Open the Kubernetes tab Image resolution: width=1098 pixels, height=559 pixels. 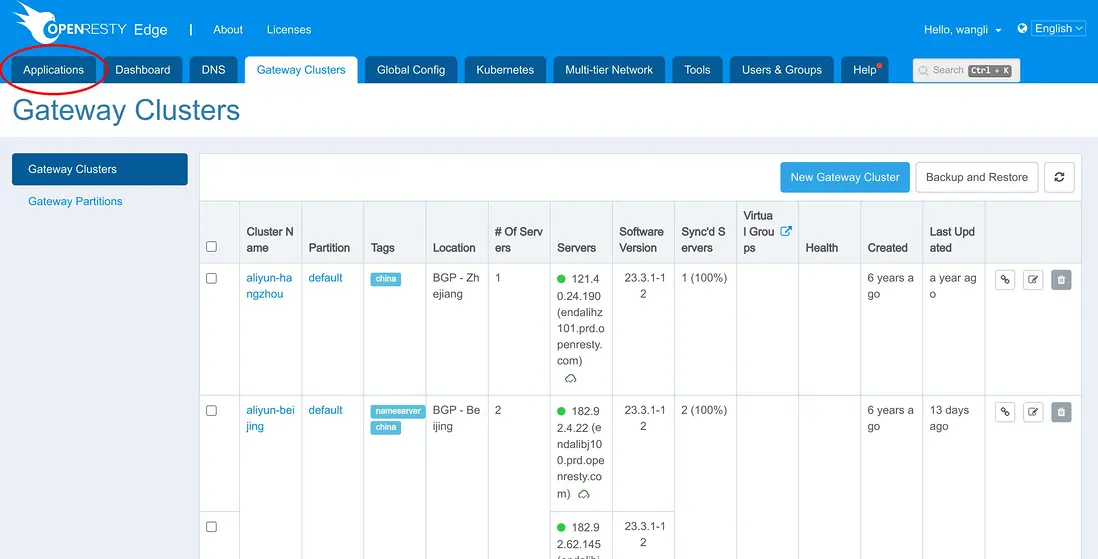(505, 70)
